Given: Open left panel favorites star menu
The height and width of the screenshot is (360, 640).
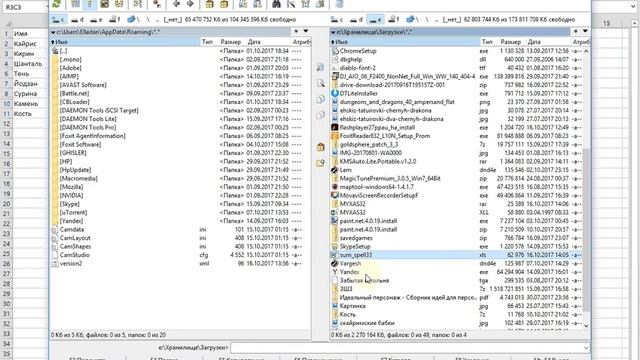Looking at the screenshot, I should [x=296, y=31].
